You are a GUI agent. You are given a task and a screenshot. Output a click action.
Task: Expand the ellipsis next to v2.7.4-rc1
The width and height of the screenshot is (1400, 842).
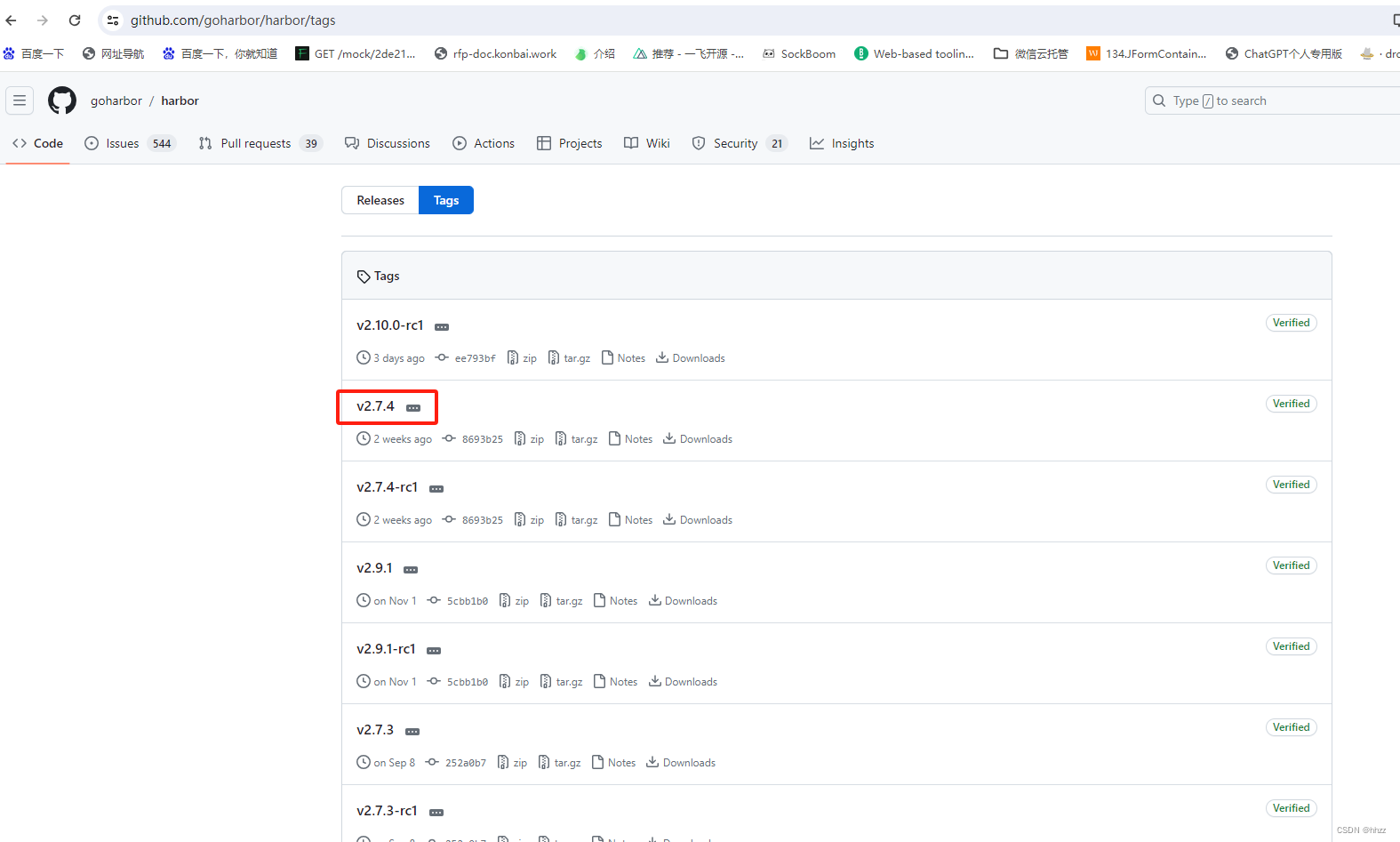click(436, 489)
